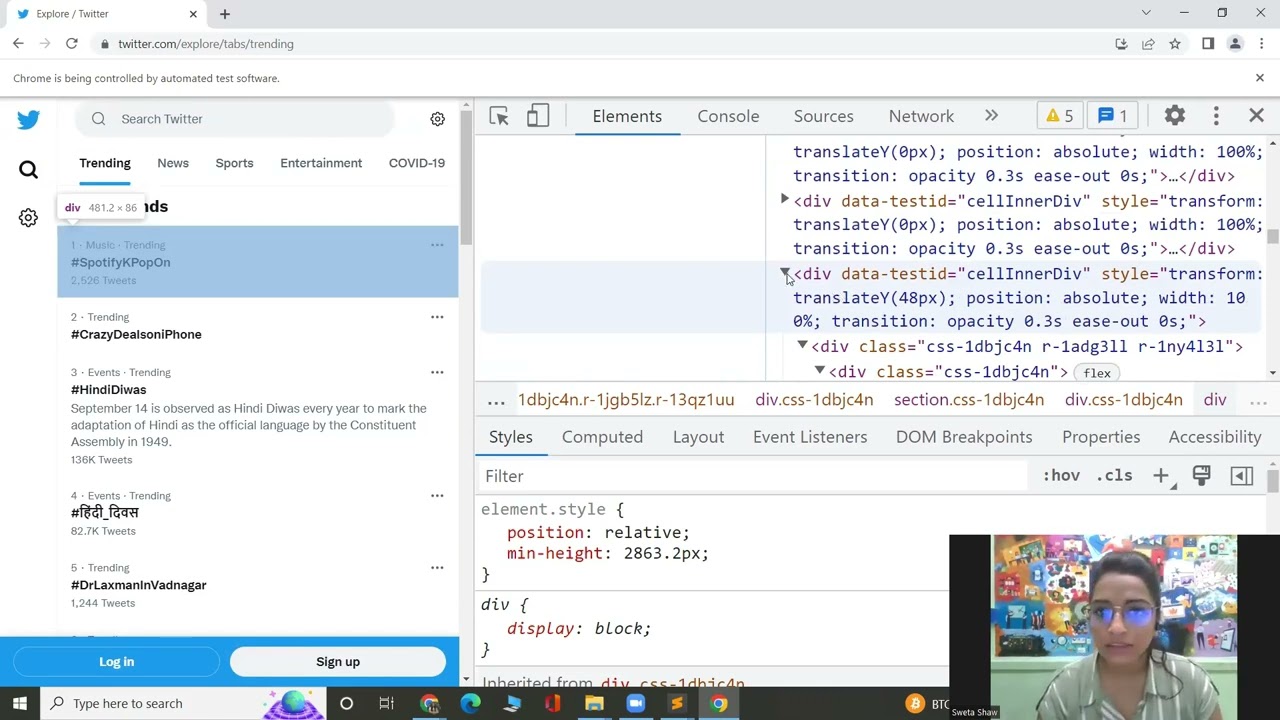Collapse the div css-1dbjc4n r-1adg3ll node
This screenshot has height=720, width=1280.
click(x=802, y=346)
